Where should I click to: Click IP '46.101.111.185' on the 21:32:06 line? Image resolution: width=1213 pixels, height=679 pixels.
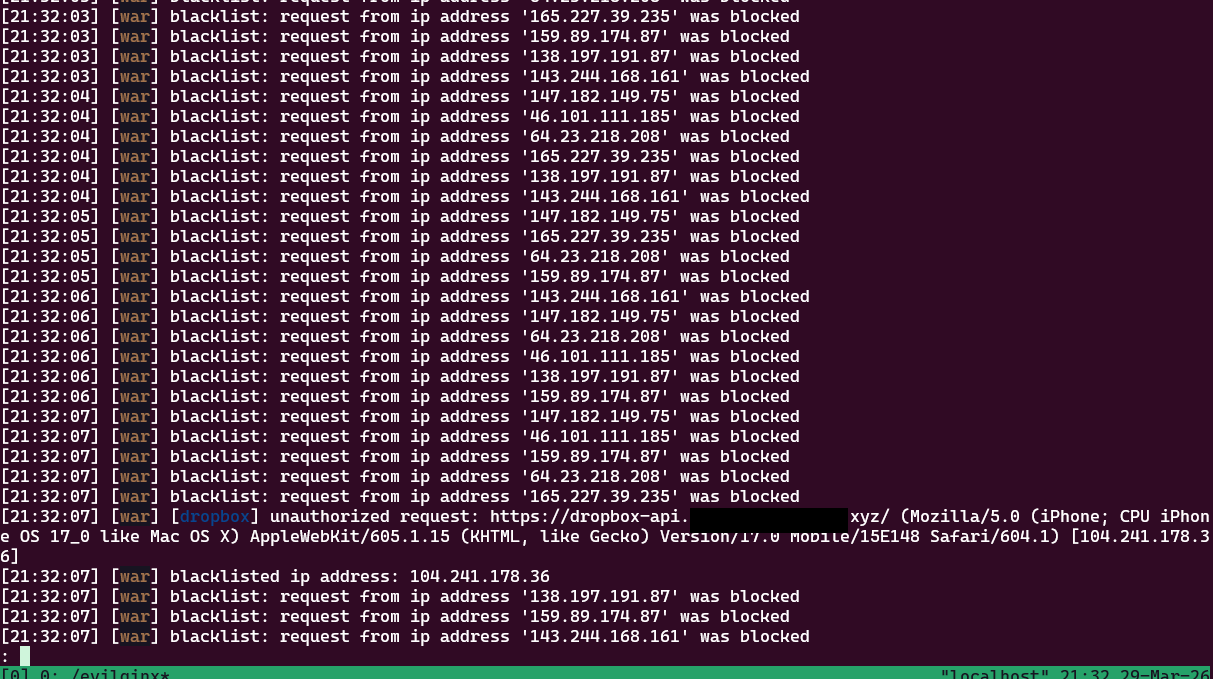(x=599, y=356)
